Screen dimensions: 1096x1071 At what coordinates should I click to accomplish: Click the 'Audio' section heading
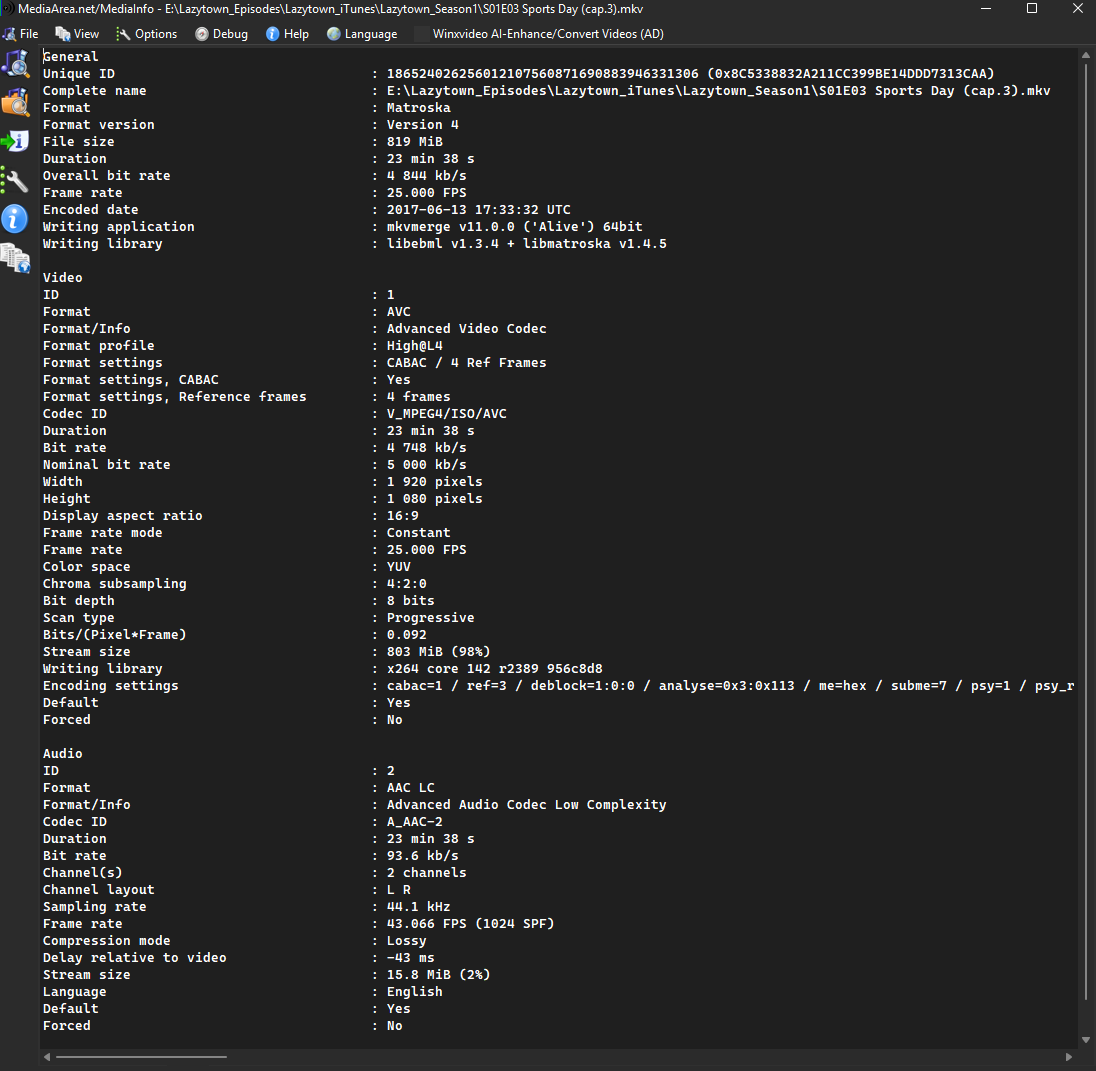63,754
